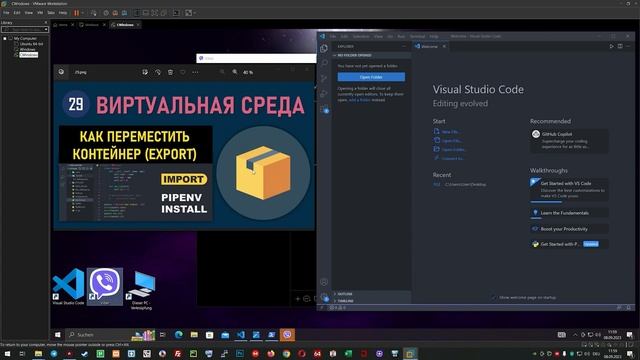Click the VMware enter full screen icon
Screen dimensions: 640x360
pyautogui.click(x=155, y=13)
